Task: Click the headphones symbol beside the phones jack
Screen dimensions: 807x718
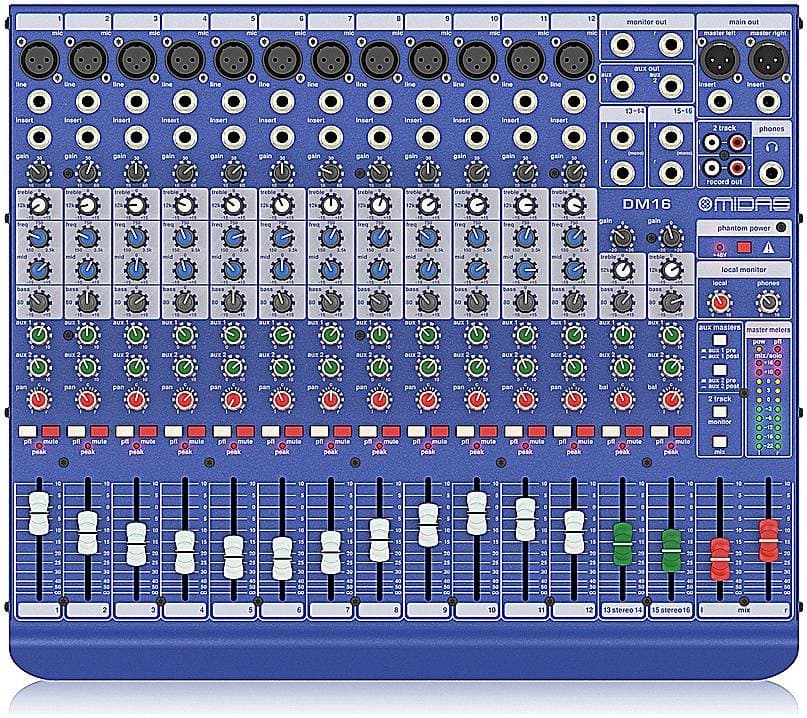Action: point(773,145)
